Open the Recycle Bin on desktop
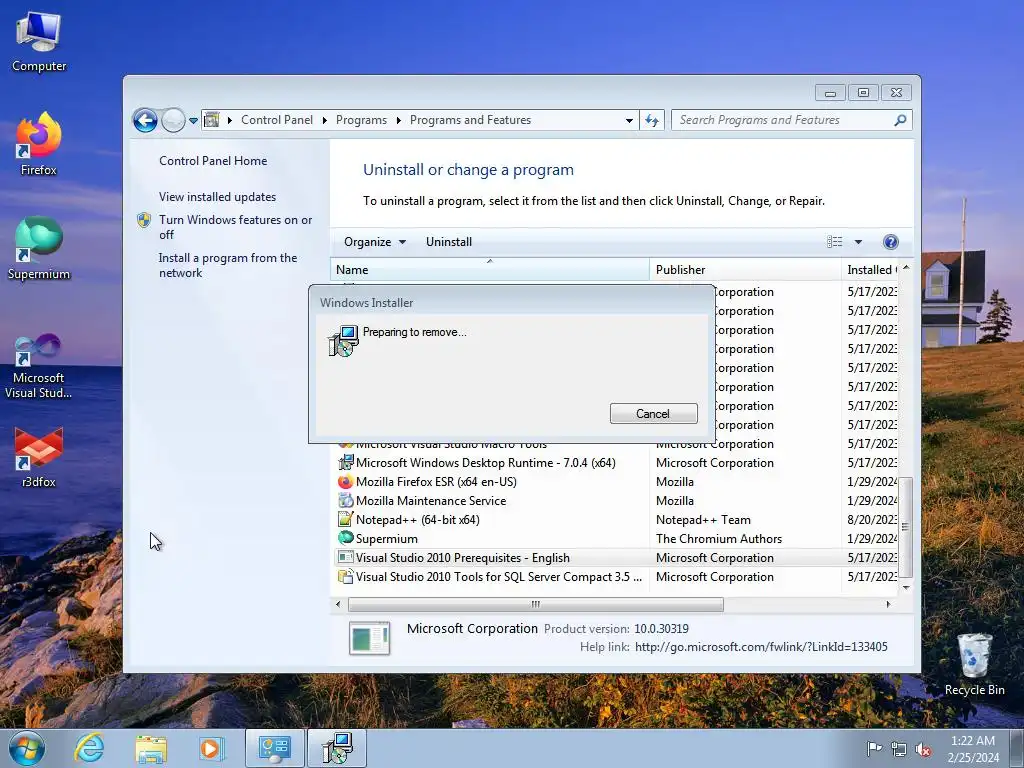Image resolution: width=1024 pixels, height=768 pixels. pos(974,665)
